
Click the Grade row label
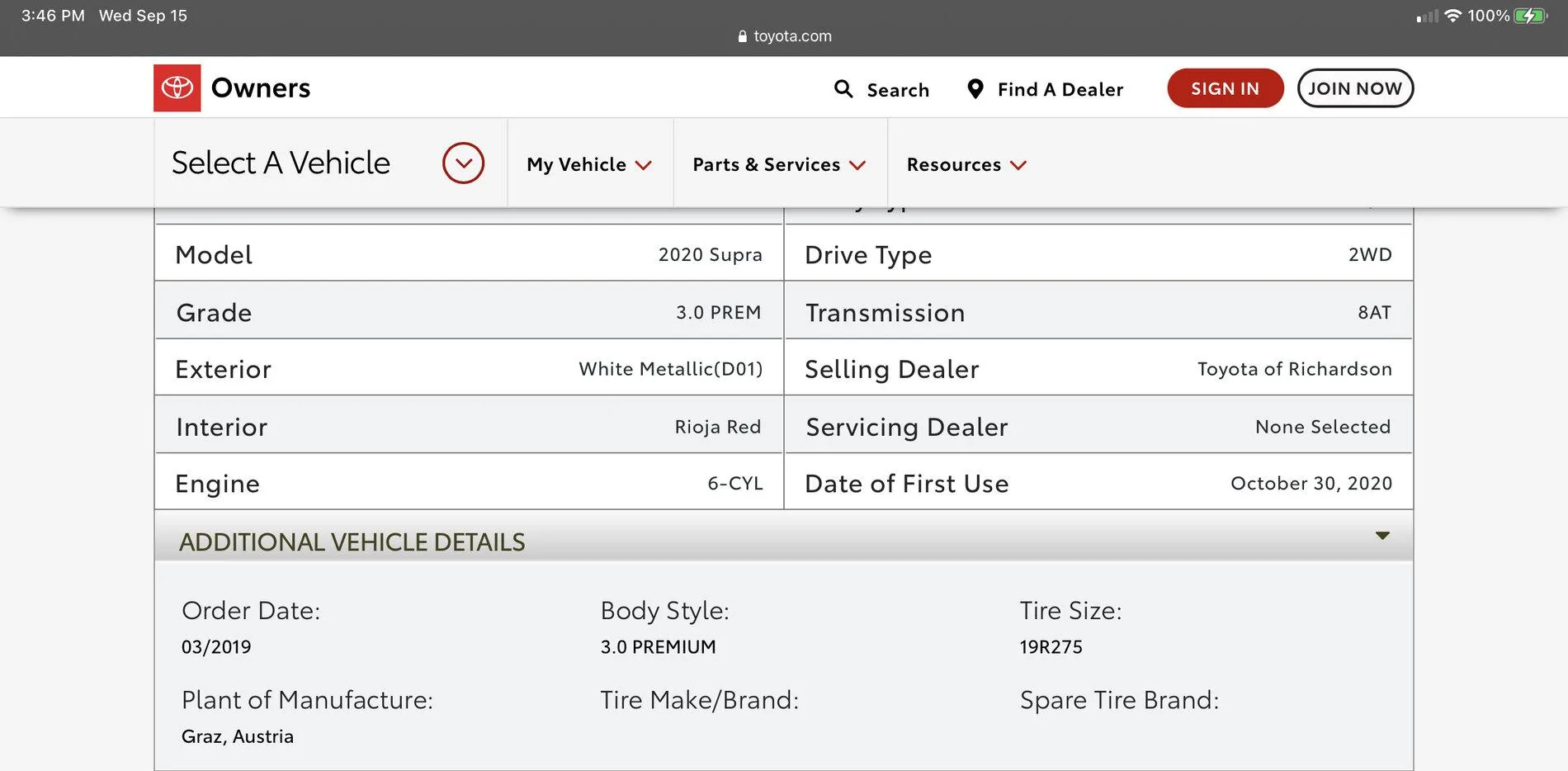click(214, 312)
